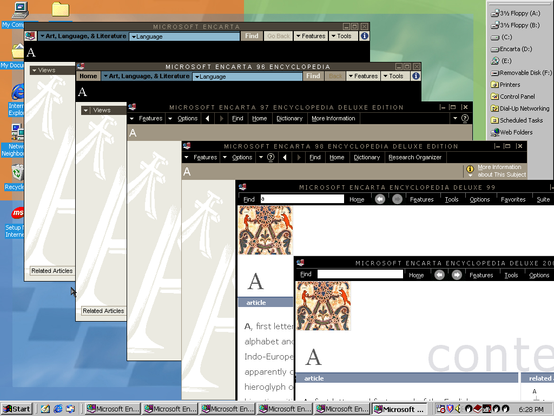The height and width of the screenshot is (416, 554).
Task: Click back arrow in Encarta 97 toolbar
Action: coord(208,118)
